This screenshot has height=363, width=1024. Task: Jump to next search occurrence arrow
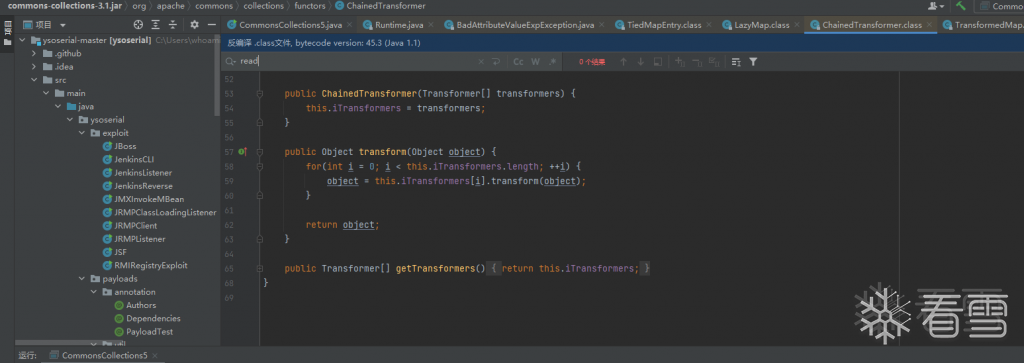point(640,61)
